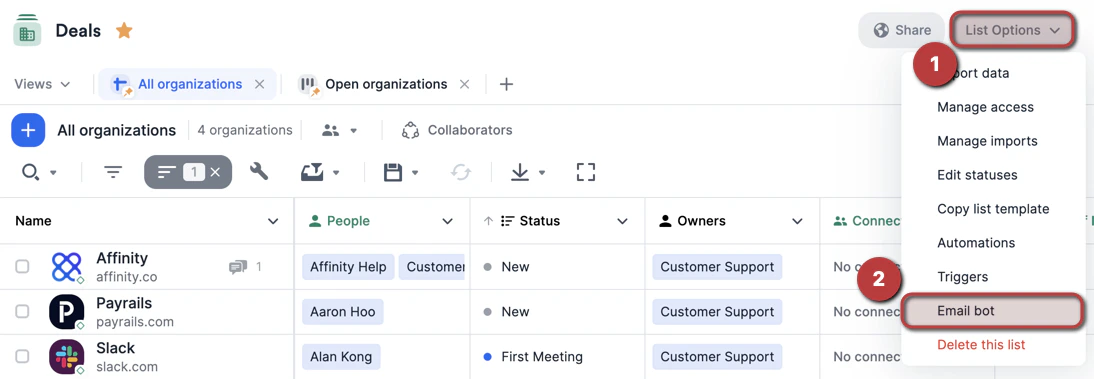The height and width of the screenshot is (379, 1094).
Task: Click the New status in Affinity row
Action: [x=507, y=267]
